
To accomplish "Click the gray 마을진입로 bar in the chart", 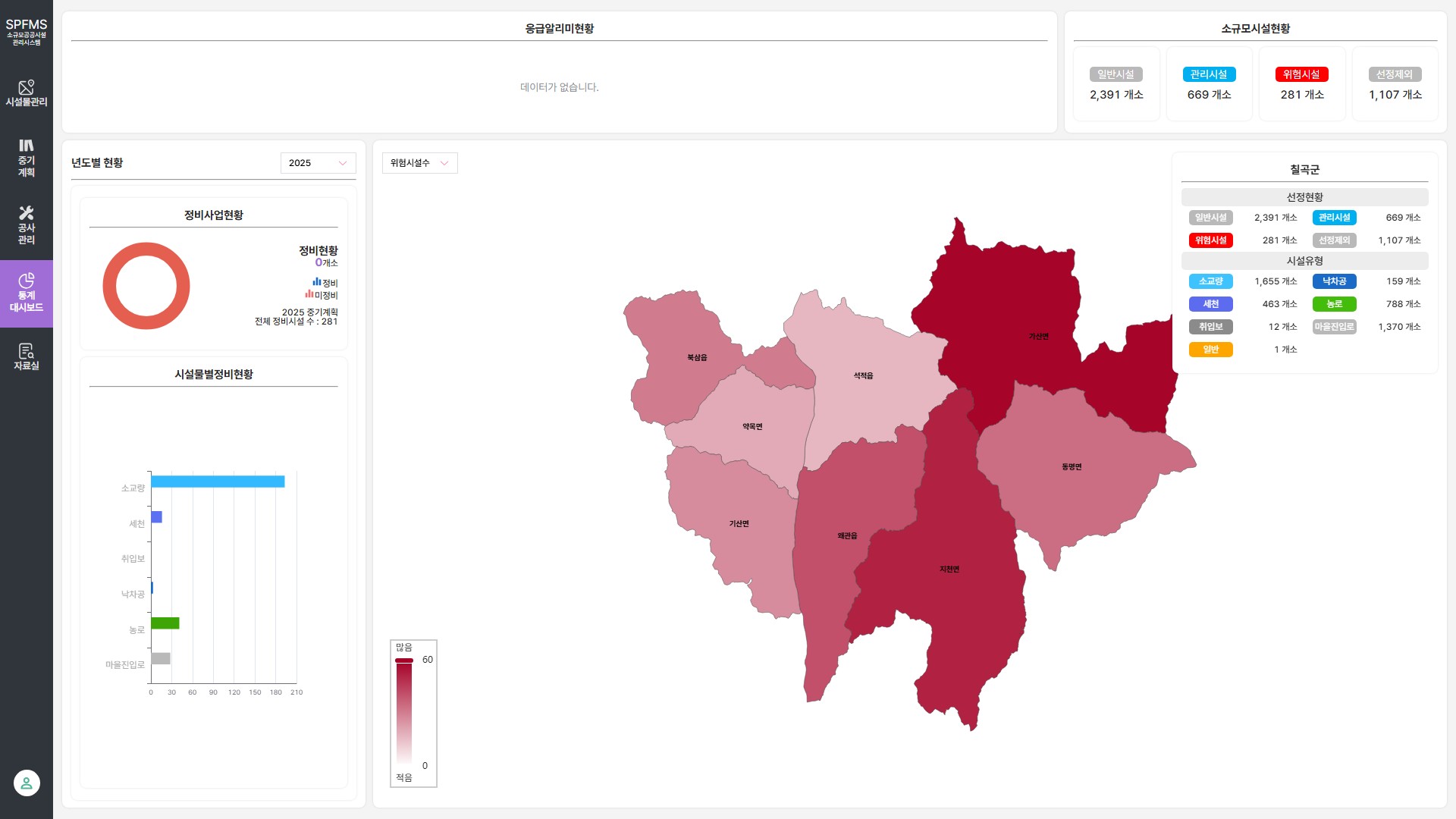I will click(161, 658).
